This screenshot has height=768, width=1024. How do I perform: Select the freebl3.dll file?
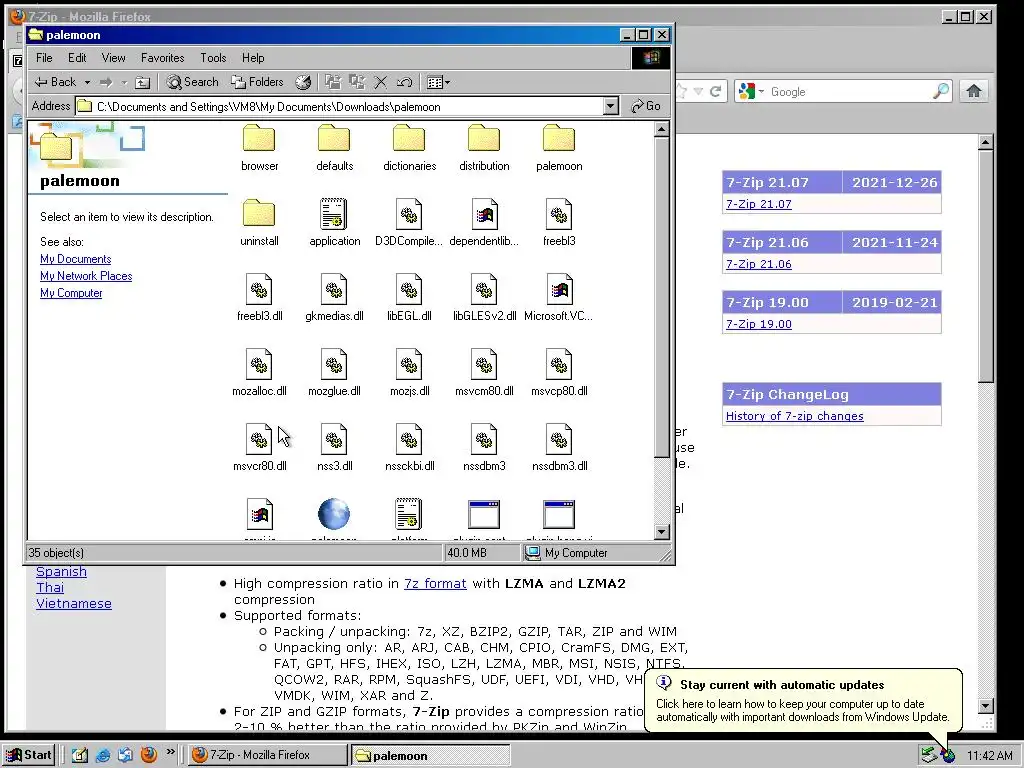tap(259, 298)
